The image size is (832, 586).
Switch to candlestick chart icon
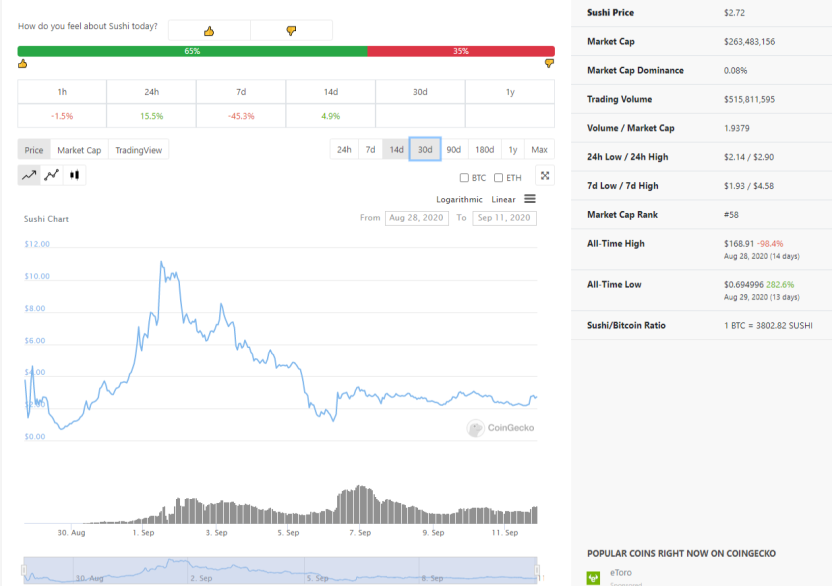pos(74,175)
